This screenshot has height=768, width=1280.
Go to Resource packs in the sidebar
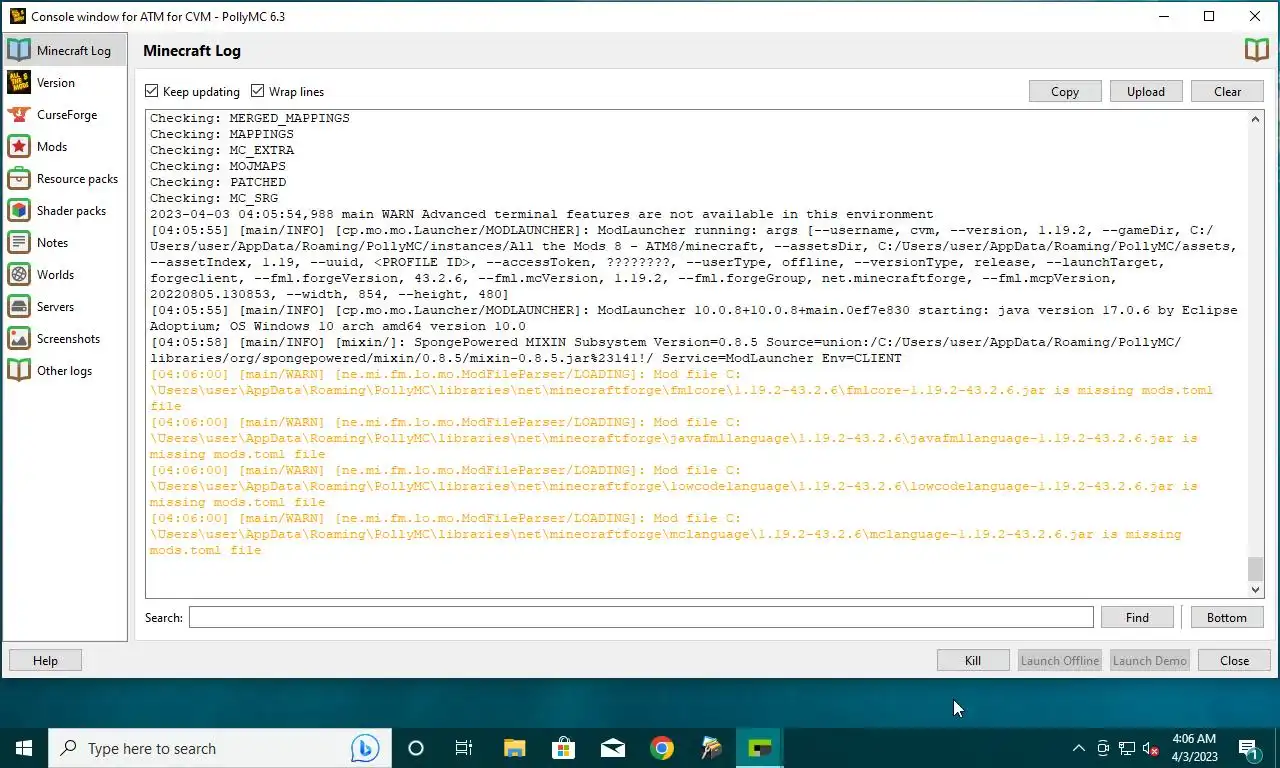pos(65,179)
